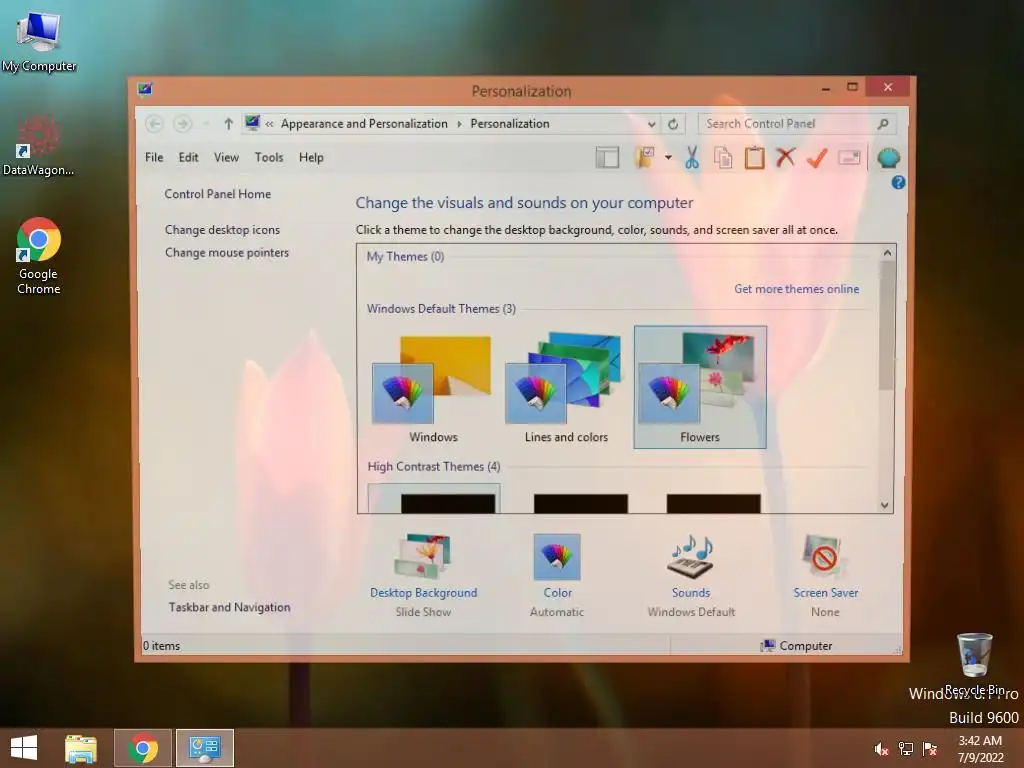1024x768 pixels.
Task: Open folder options dropdown arrow in toolbar
Action: [x=668, y=157]
